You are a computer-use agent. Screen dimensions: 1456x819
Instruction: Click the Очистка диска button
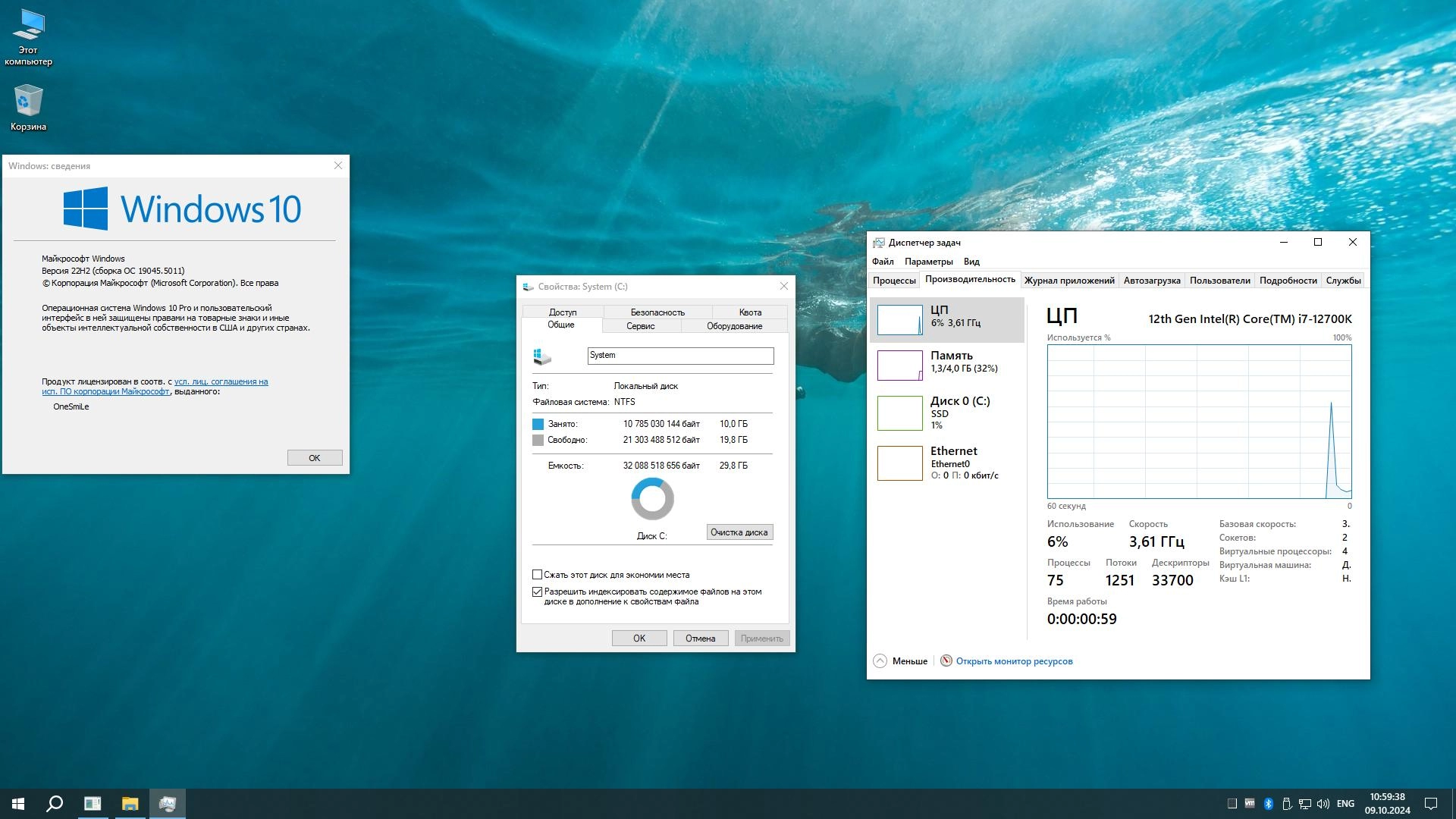739,532
